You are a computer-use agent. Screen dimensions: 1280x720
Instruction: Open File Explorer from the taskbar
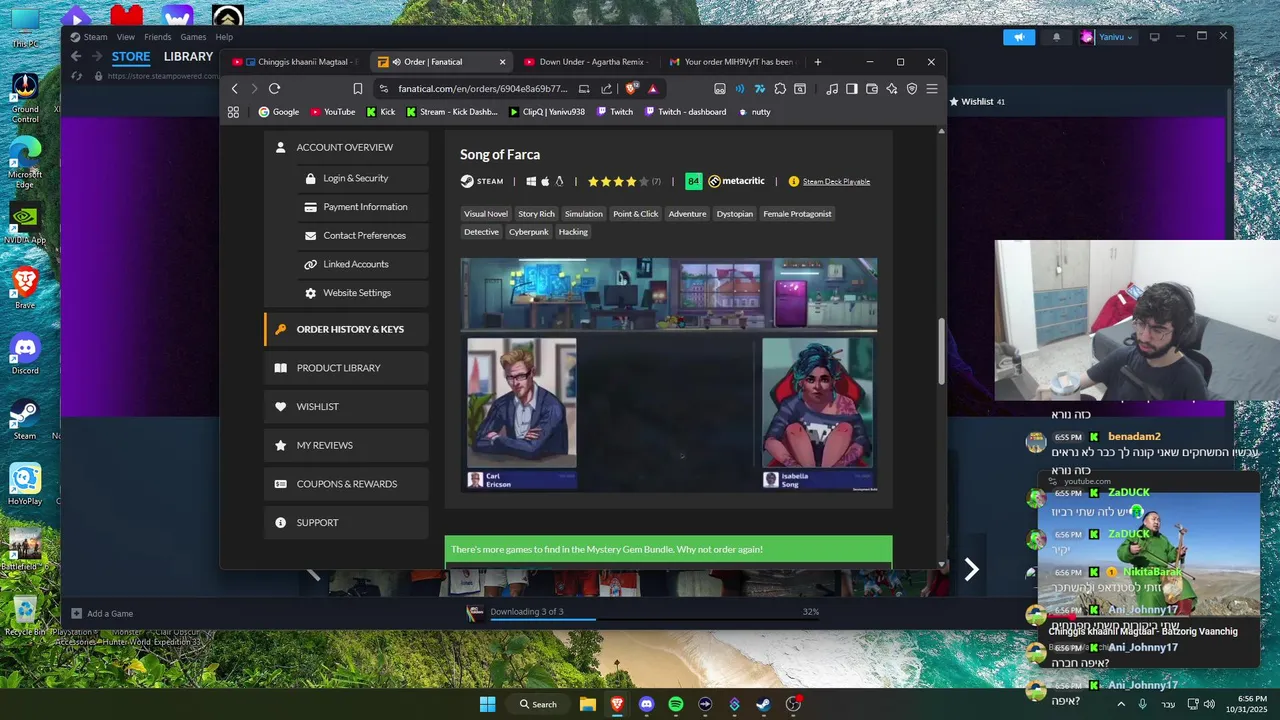(587, 704)
